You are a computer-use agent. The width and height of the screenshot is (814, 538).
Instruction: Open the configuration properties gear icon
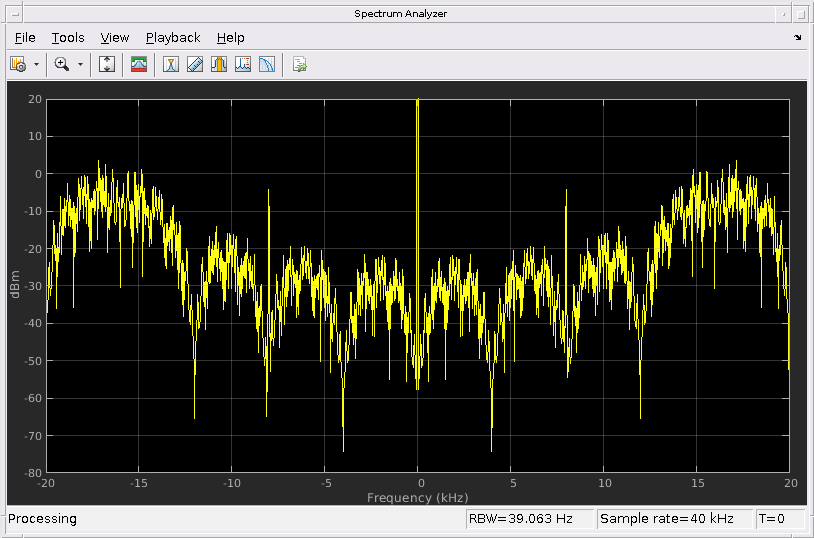point(18,65)
